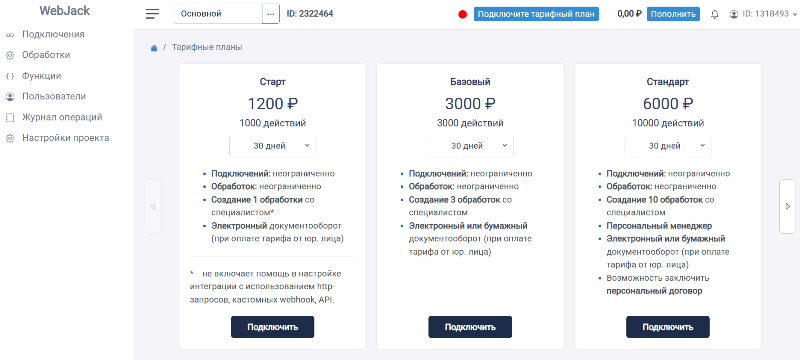The image size is (800, 360).
Task: Click the red status indicator dot
Action: coord(463,14)
